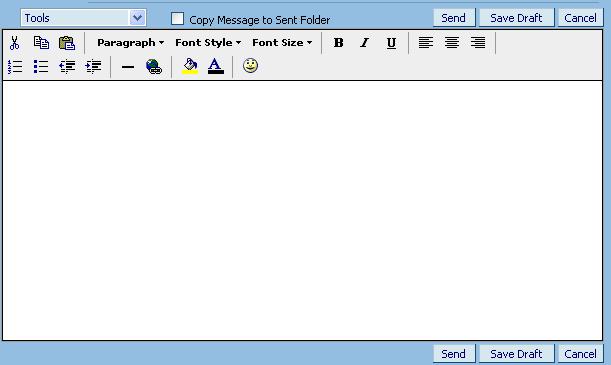This screenshot has width=611, height=365.
Task: Open the Font Size dropdown
Action: [282, 43]
